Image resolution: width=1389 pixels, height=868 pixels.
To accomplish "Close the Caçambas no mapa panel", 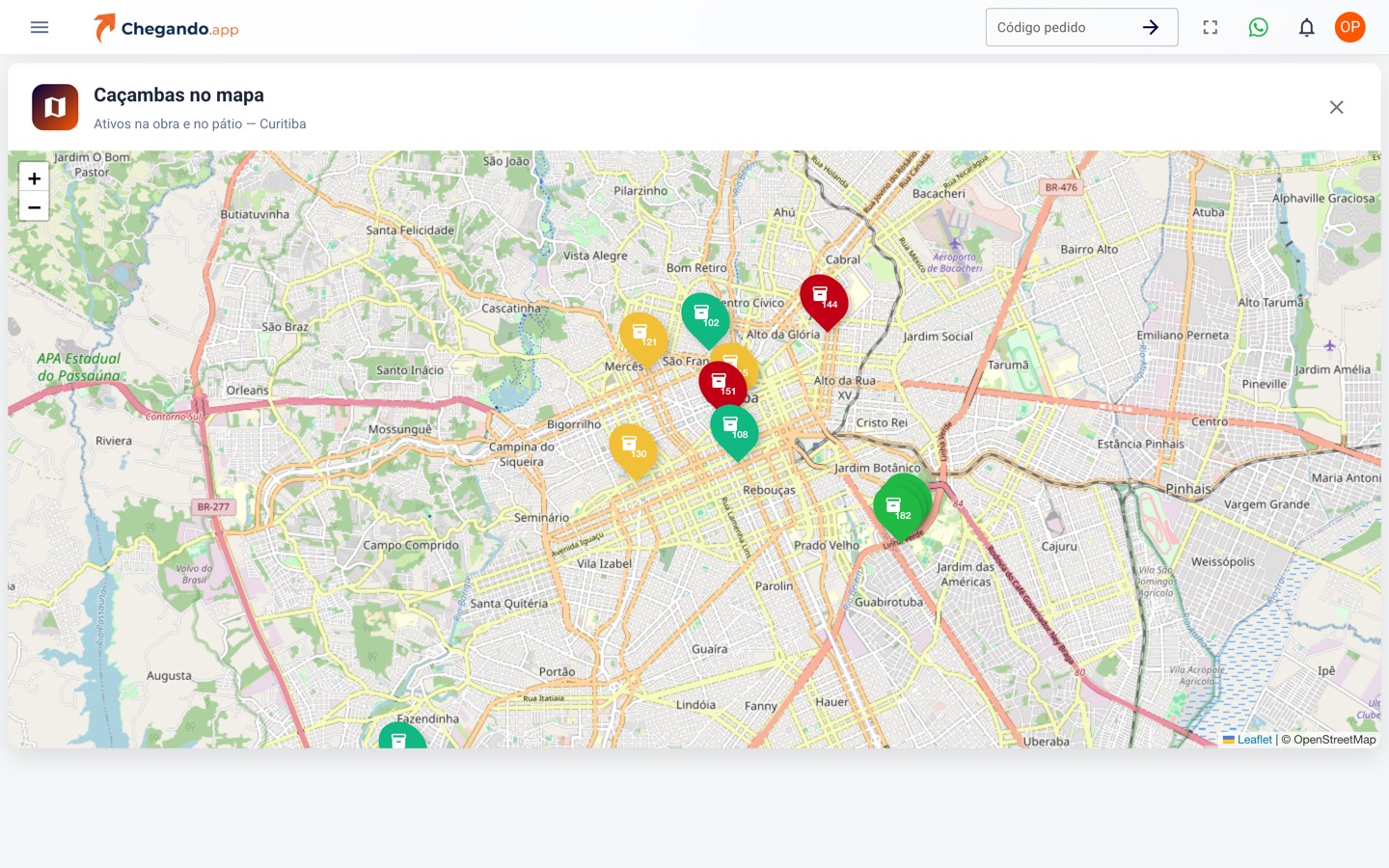I will click(1337, 107).
